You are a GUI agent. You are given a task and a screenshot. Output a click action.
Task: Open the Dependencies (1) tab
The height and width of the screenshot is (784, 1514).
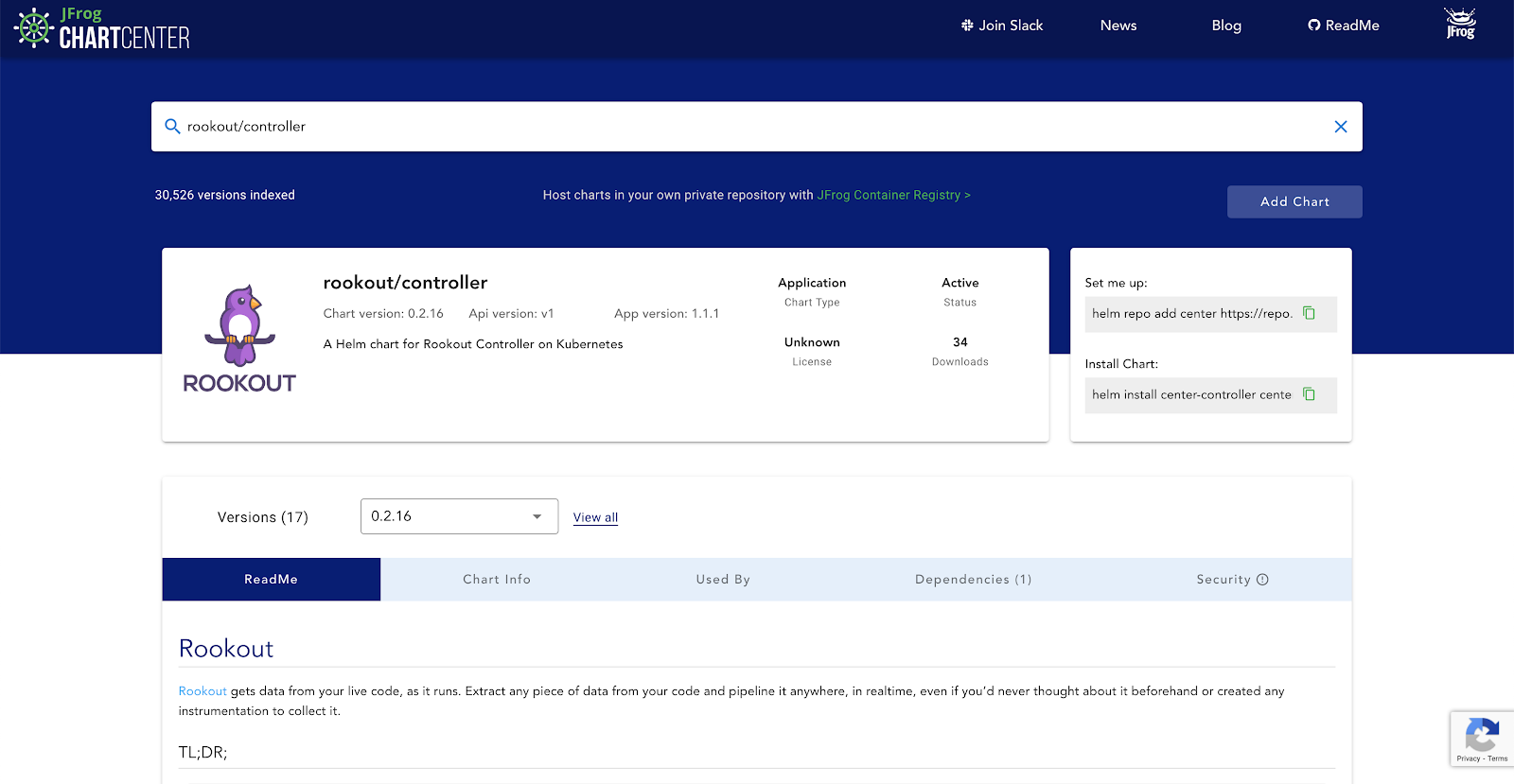click(973, 580)
